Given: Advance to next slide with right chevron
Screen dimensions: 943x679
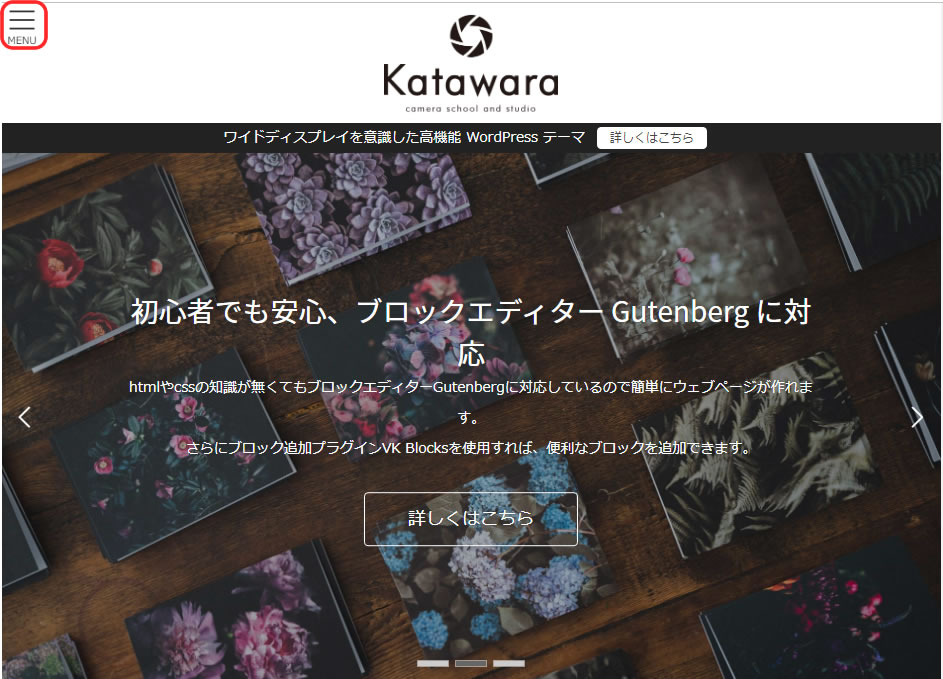Looking at the screenshot, I should point(917,417).
